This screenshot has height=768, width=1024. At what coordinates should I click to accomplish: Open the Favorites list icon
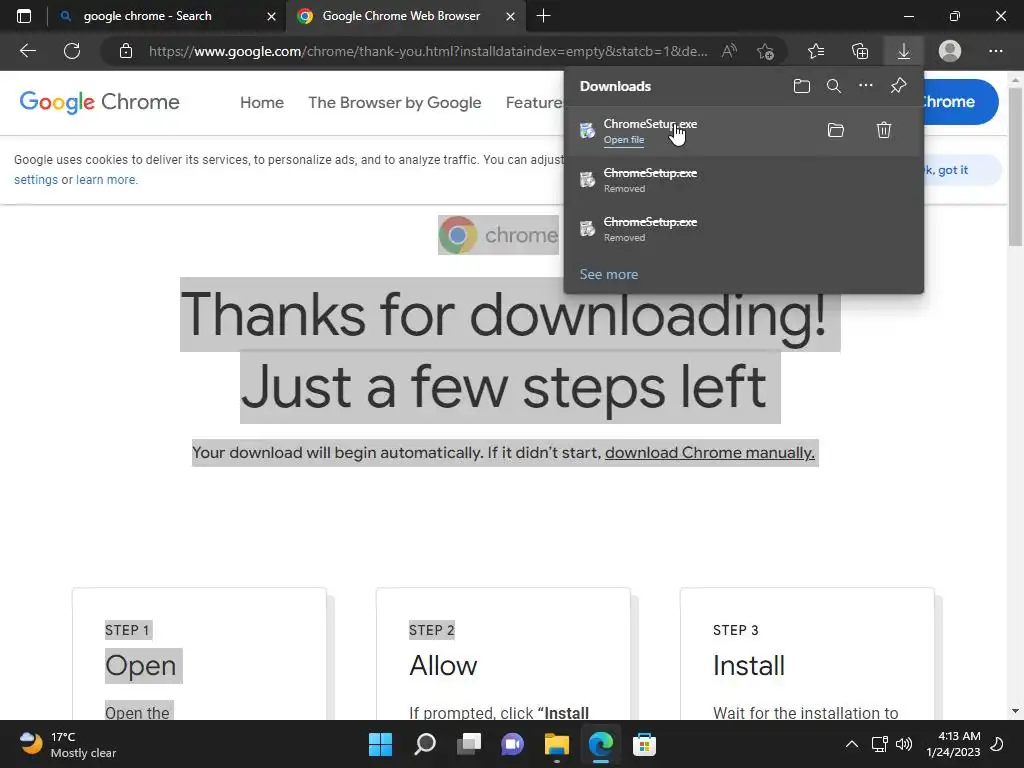[816, 51]
